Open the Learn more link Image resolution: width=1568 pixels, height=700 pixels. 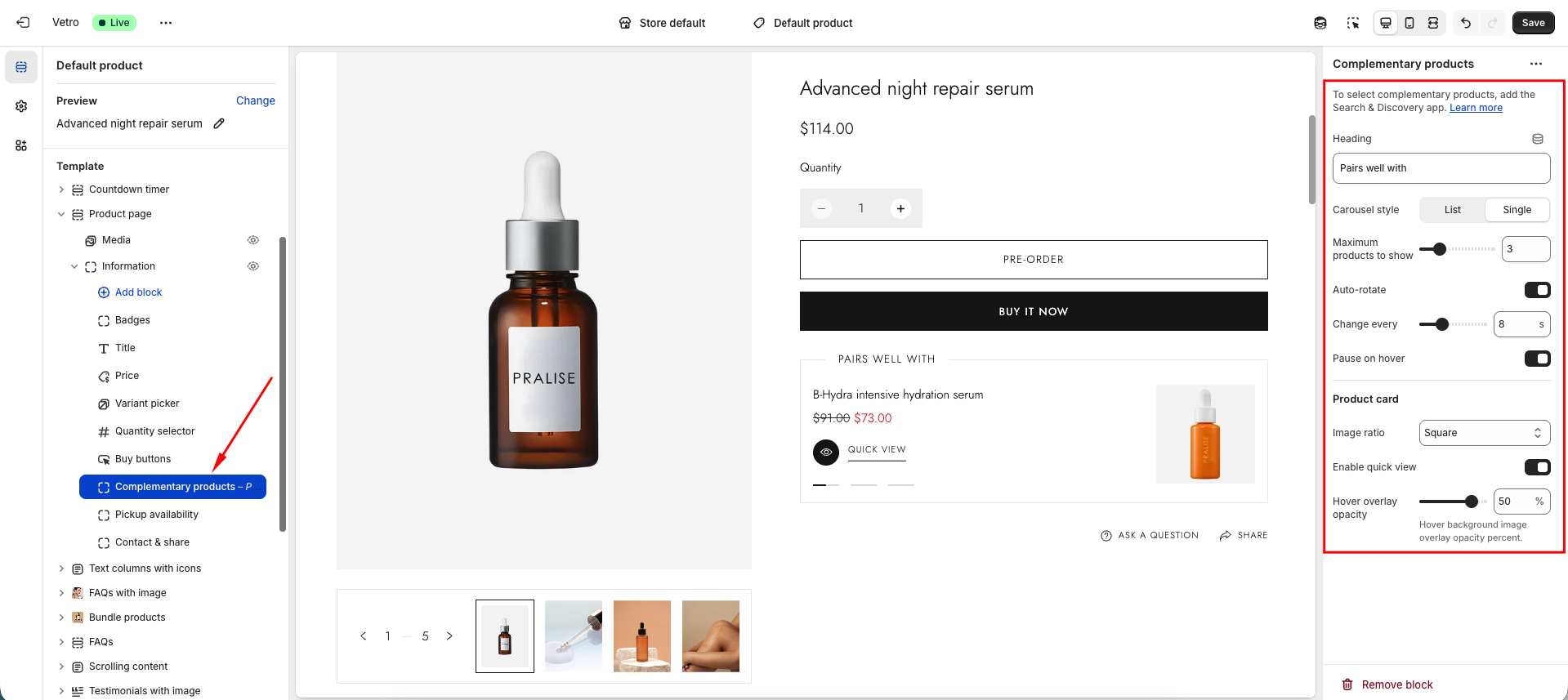pyautogui.click(x=1476, y=108)
